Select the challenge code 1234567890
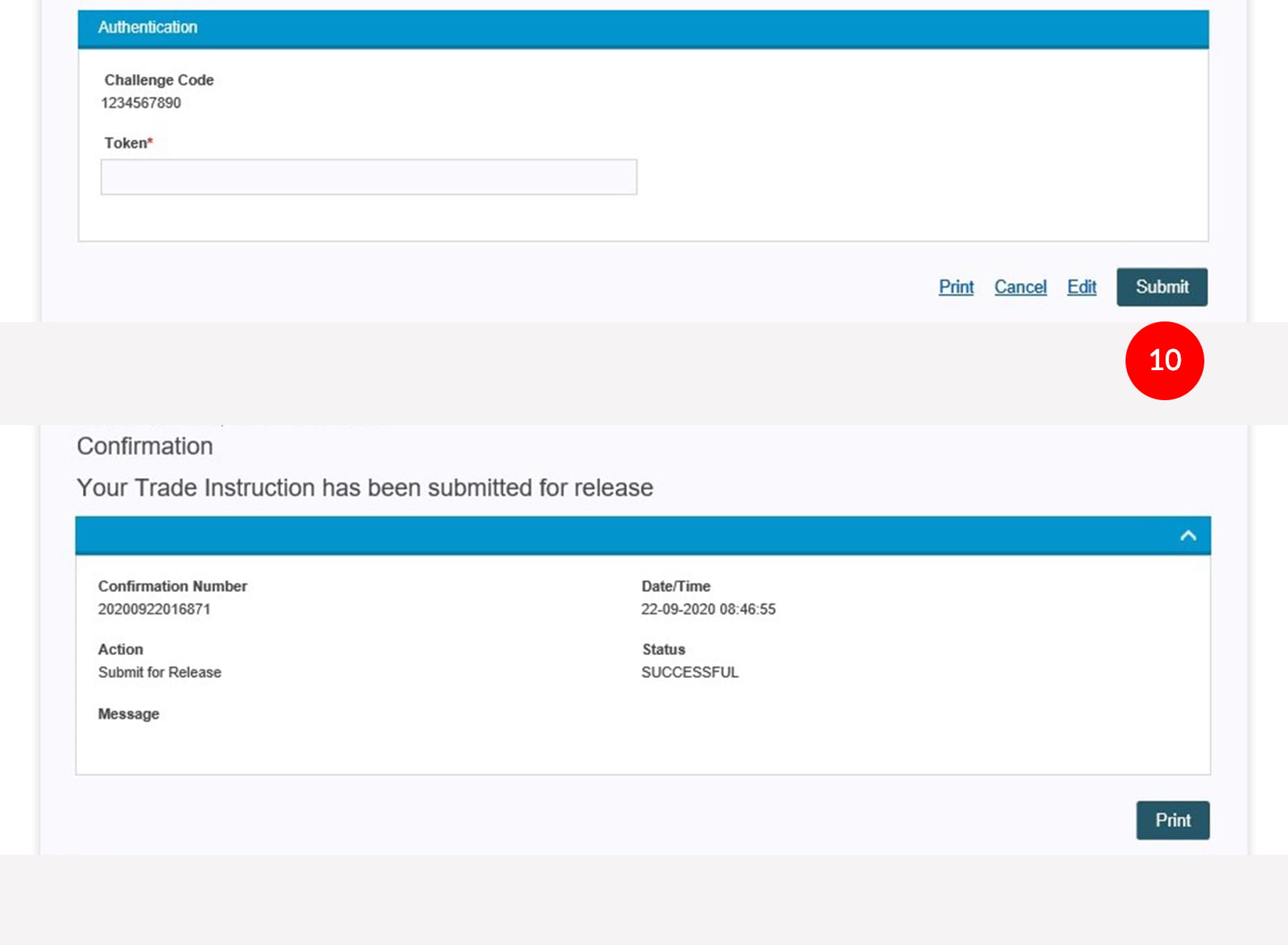Screen dimensions: 1288x945 pos(141,103)
